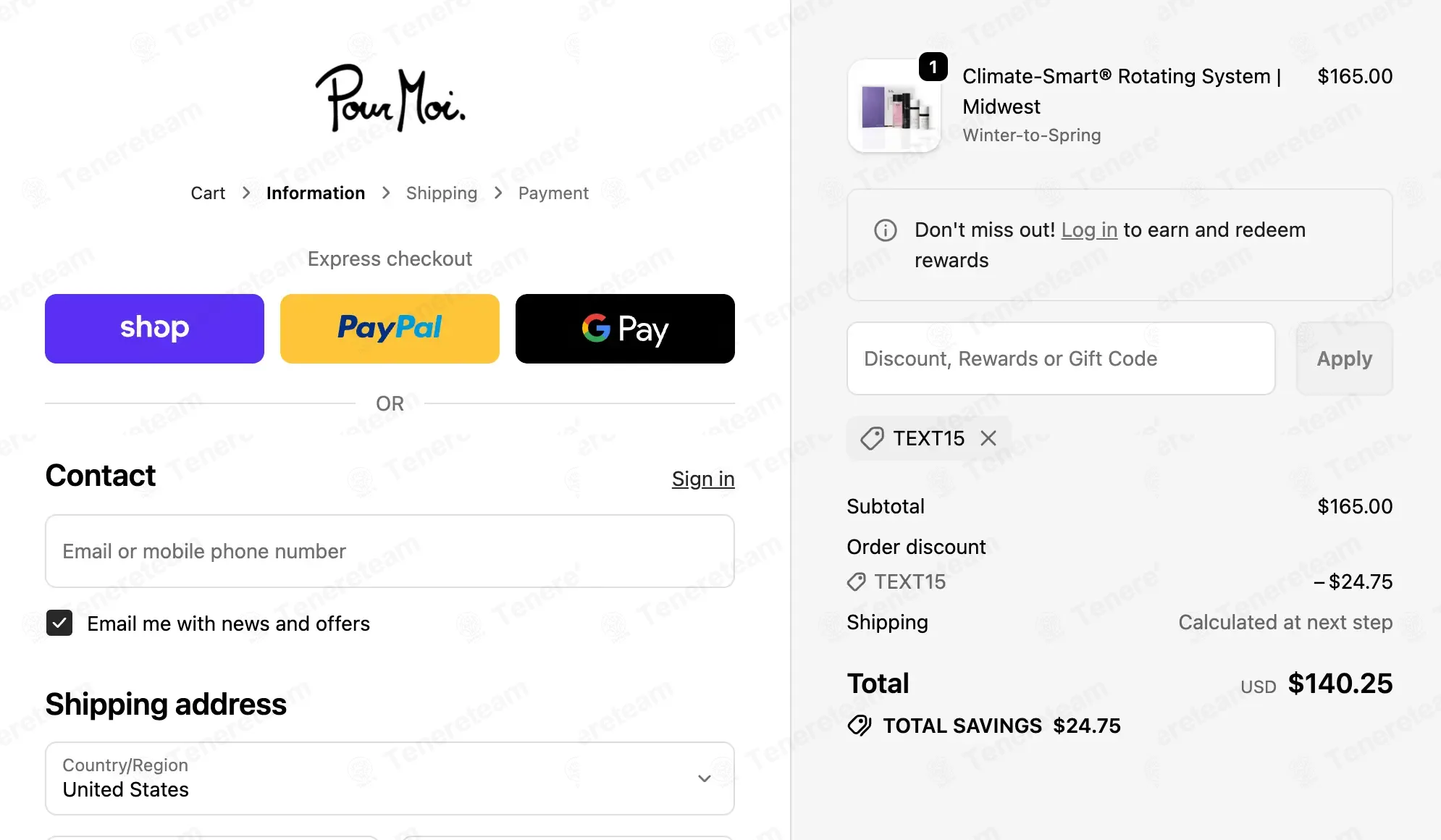Open the Country/Region dropdown
Screen dimensions: 1441x840
(390, 778)
